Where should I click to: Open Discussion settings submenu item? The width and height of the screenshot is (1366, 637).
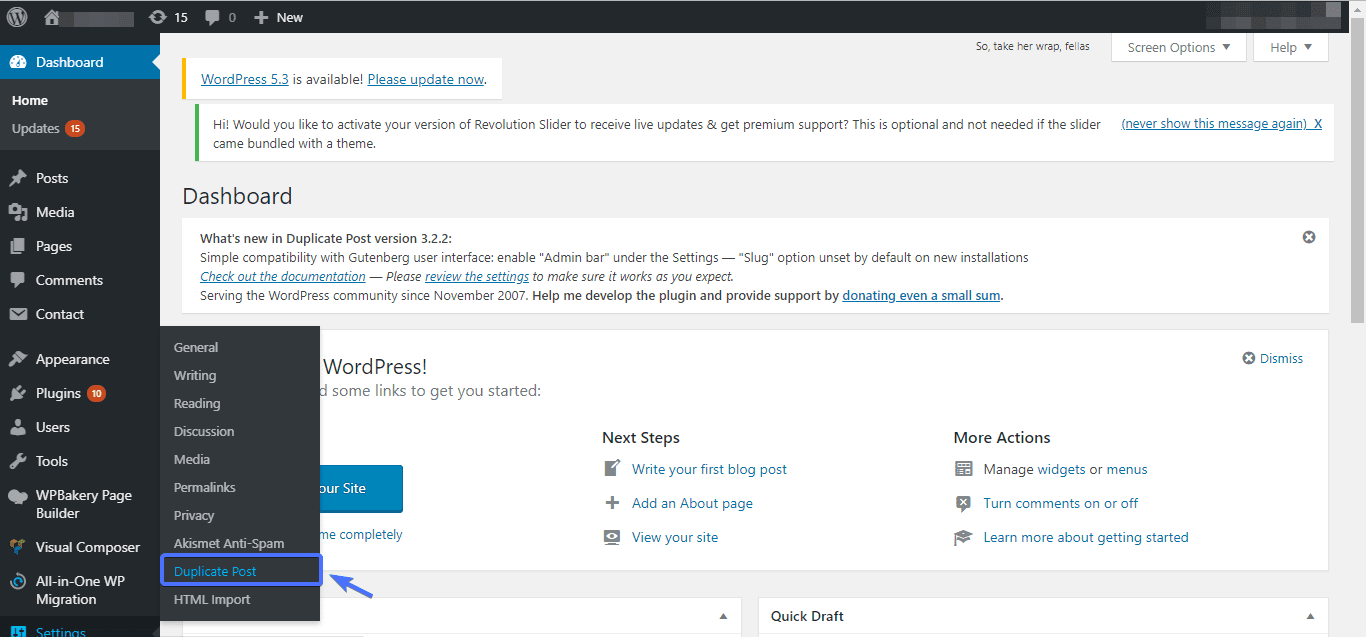tap(204, 431)
